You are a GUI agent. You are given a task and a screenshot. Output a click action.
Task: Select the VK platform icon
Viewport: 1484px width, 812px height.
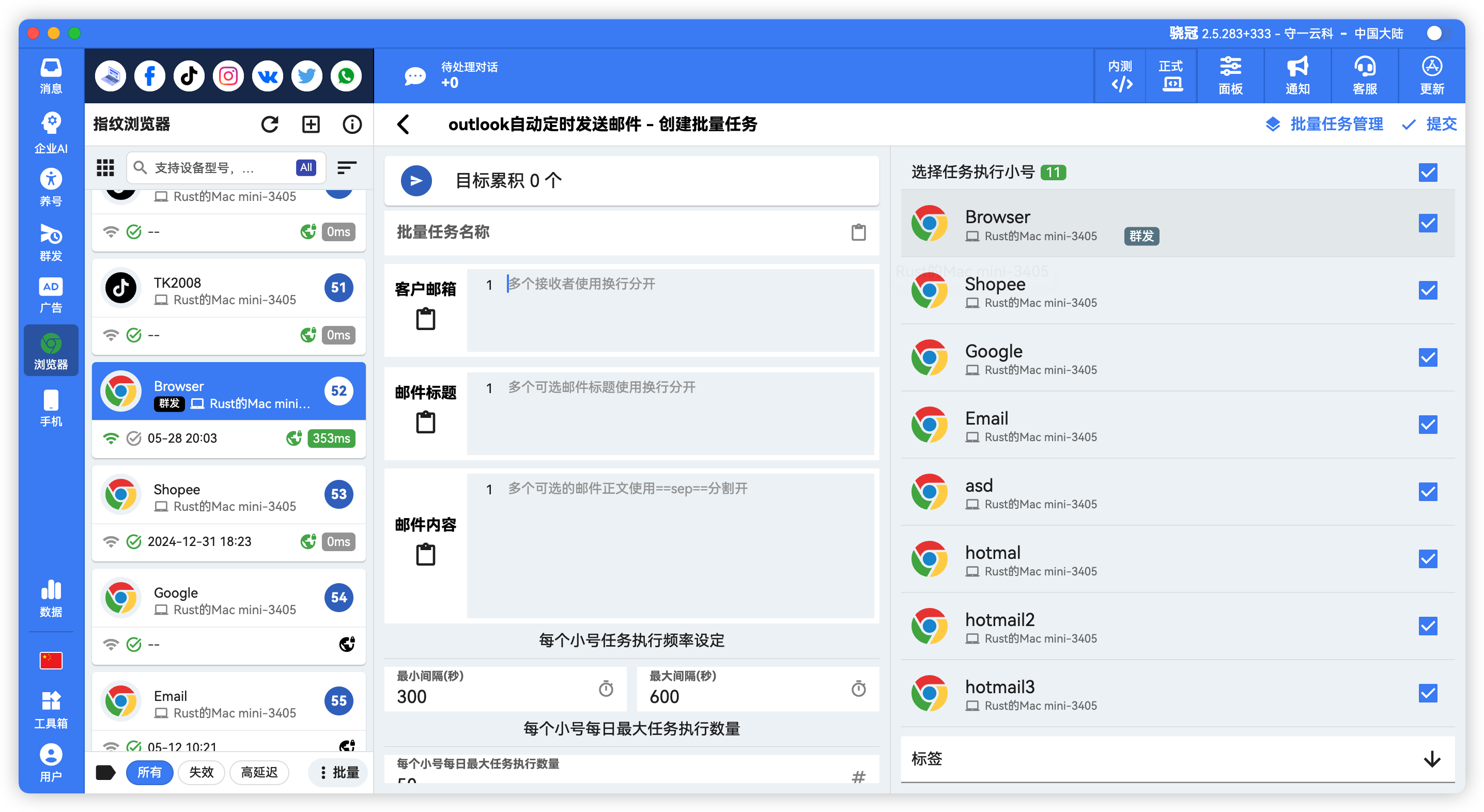[x=267, y=76]
